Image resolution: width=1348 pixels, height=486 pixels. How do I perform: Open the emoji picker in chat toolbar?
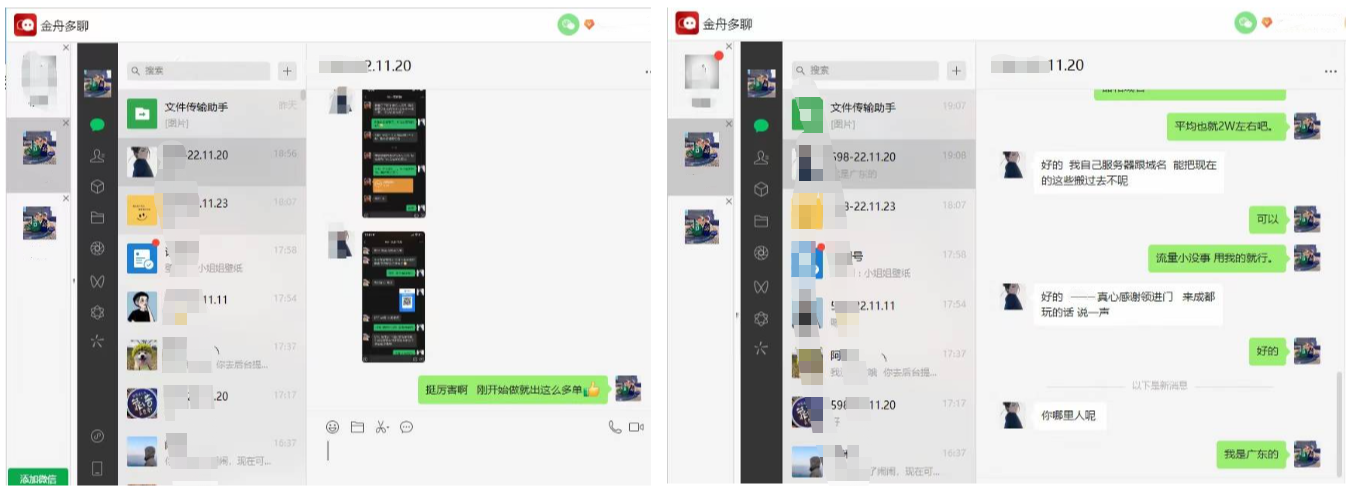click(x=333, y=427)
